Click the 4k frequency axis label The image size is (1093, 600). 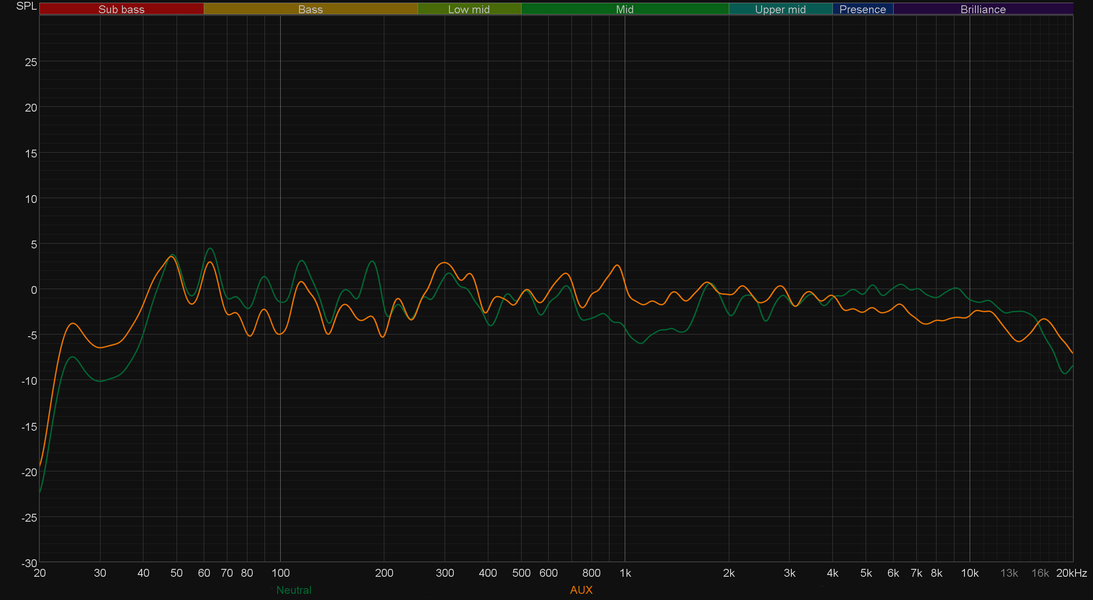tap(832, 574)
